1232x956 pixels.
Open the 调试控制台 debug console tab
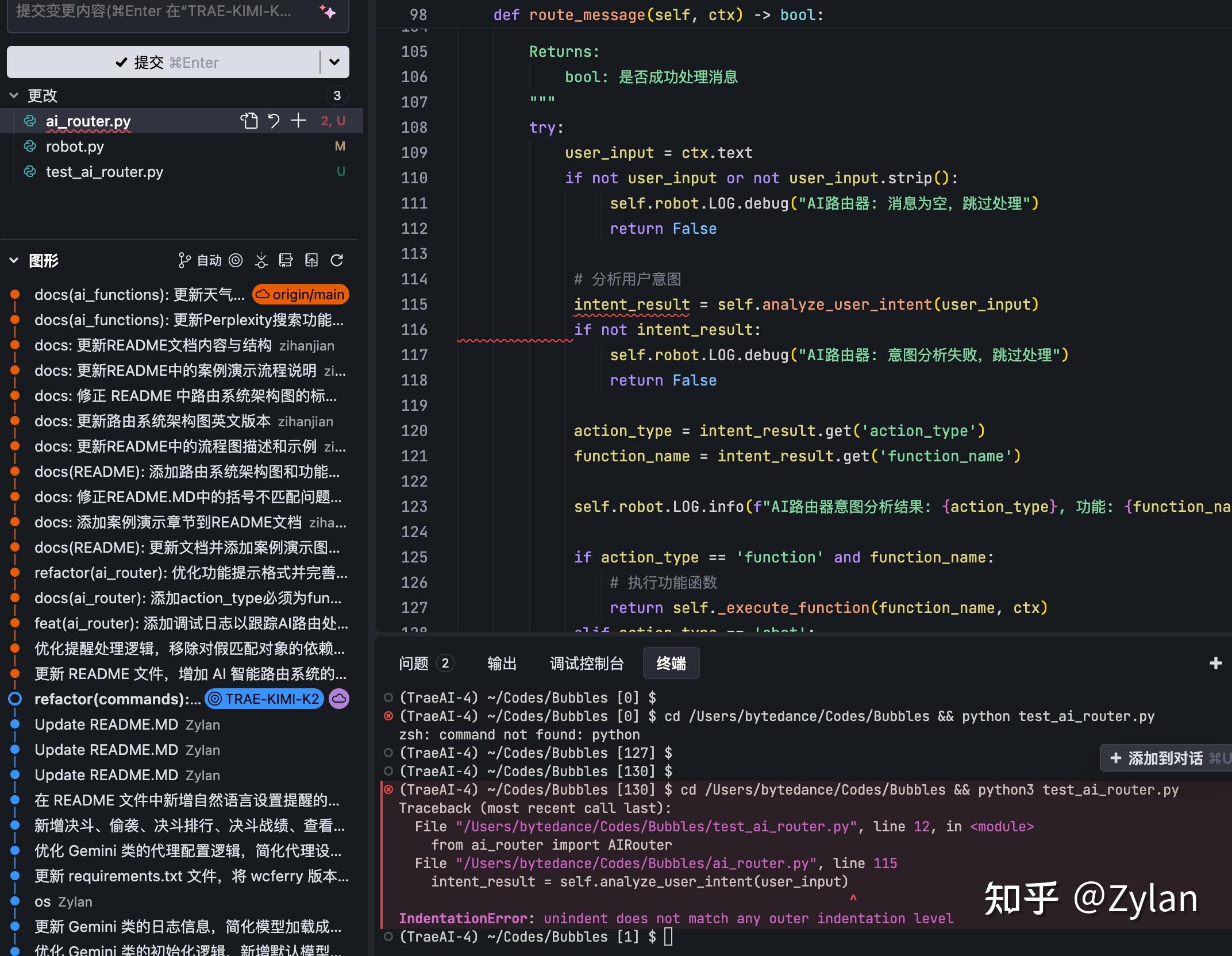click(586, 664)
